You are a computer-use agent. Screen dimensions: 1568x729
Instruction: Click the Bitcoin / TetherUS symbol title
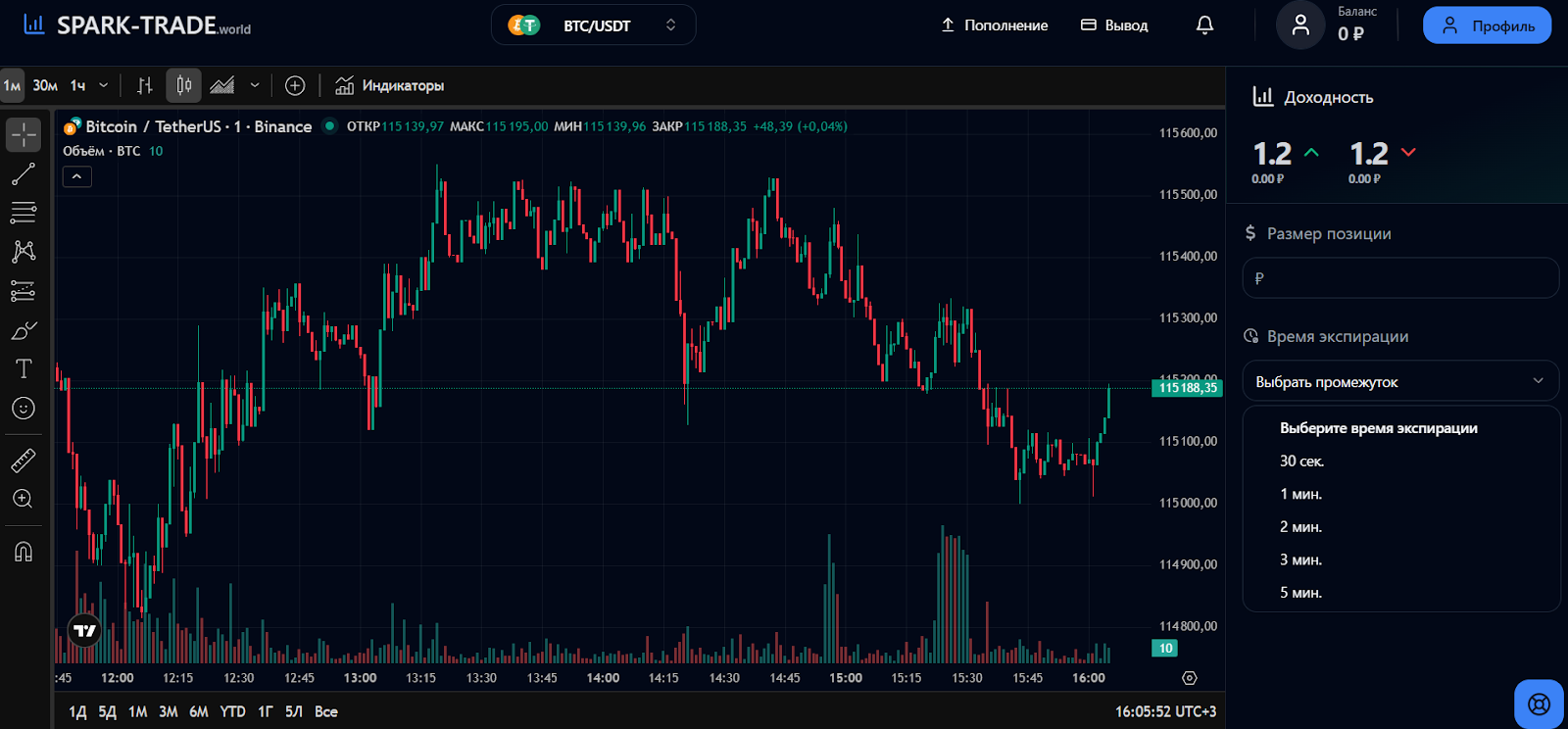coord(199,126)
